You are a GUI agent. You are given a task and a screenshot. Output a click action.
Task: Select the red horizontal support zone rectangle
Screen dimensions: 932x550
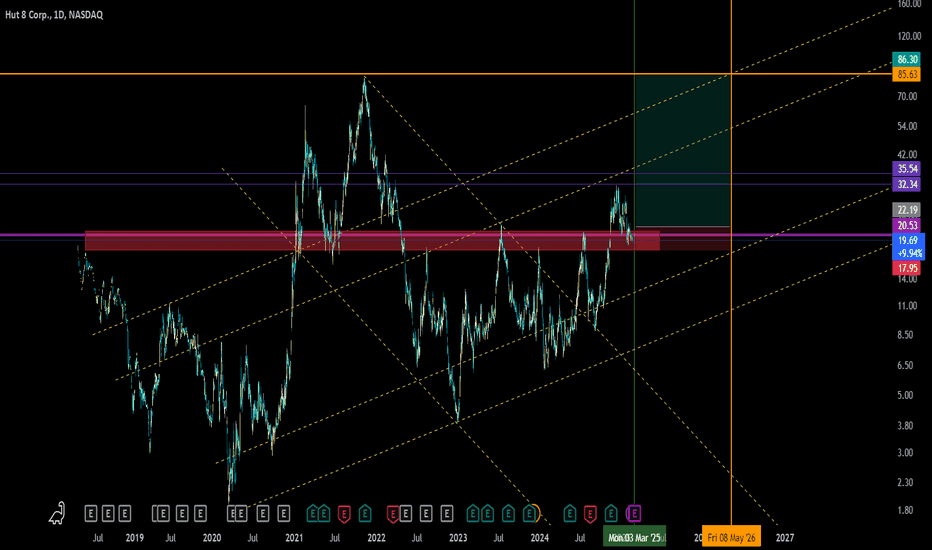[x=372, y=241]
